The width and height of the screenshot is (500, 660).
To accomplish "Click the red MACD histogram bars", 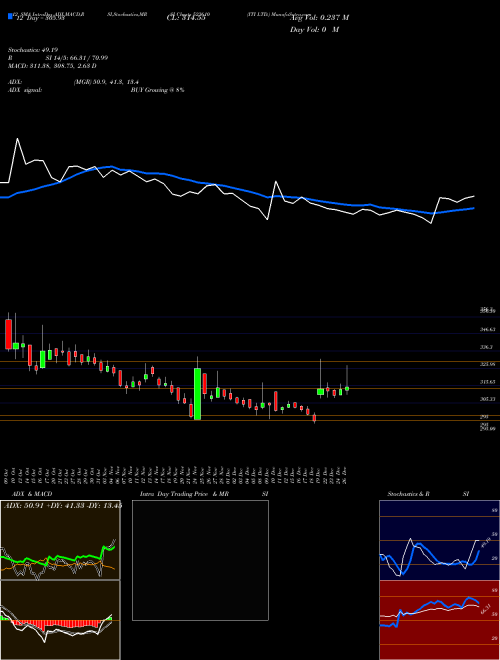I will click(55, 624).
